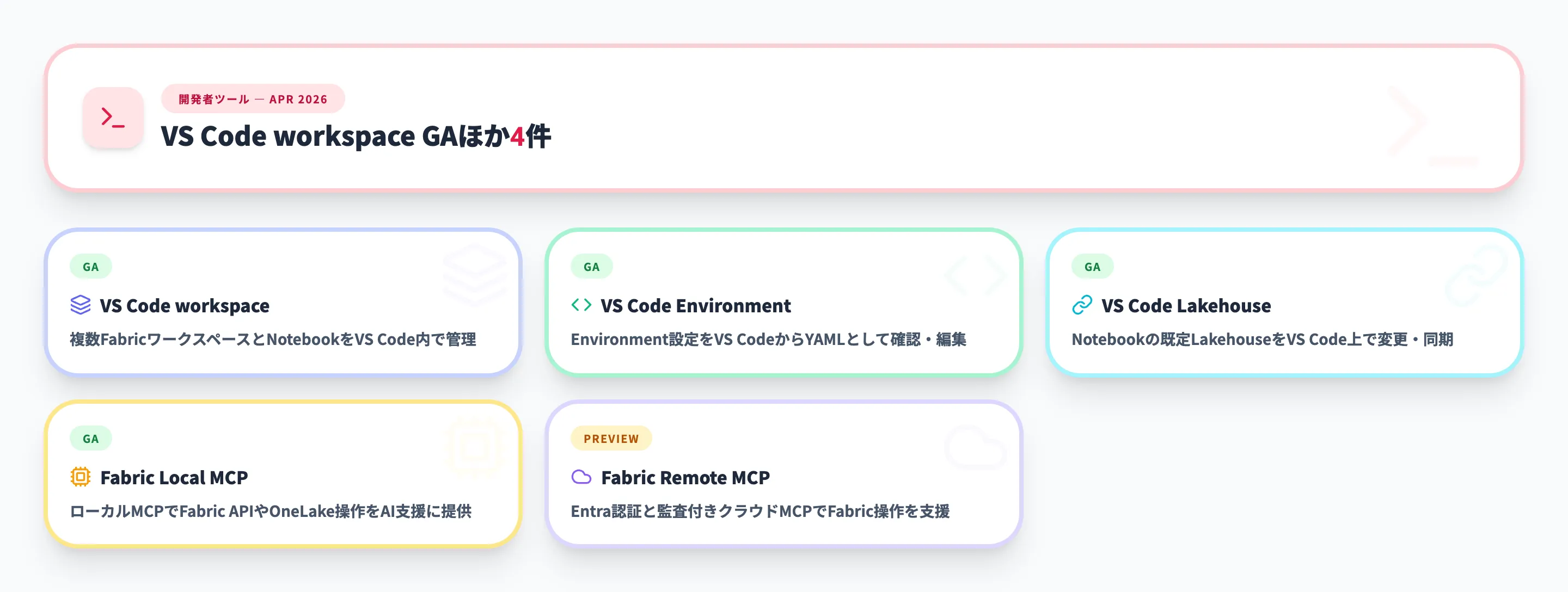The image size is (1568, 592).
Task: Select the Fabric Local MCP heading
Action: (x=174, y=478)
